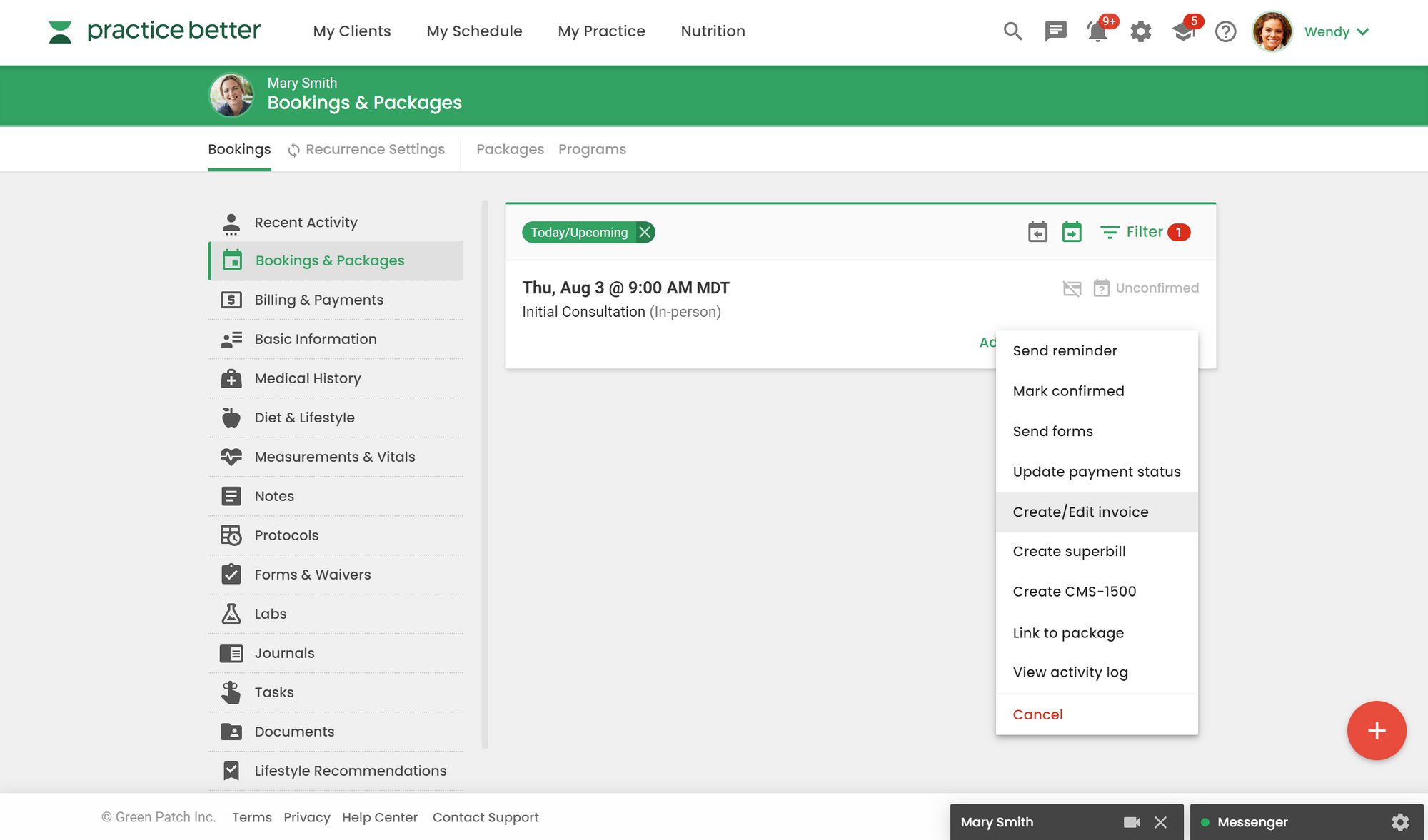Viewport: 1428px width, 840px height.
Task: Open the search magnifier icon
Action: pos(1012,31)
